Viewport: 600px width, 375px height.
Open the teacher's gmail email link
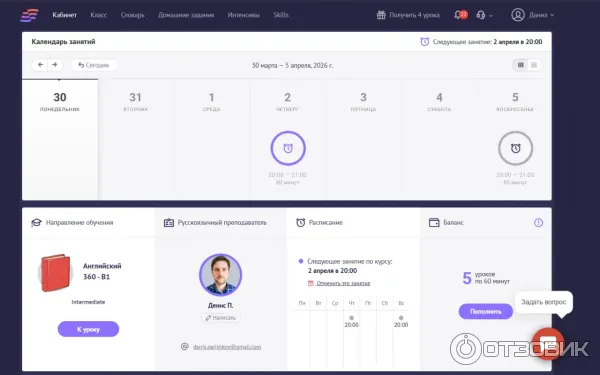pos(227,347)
